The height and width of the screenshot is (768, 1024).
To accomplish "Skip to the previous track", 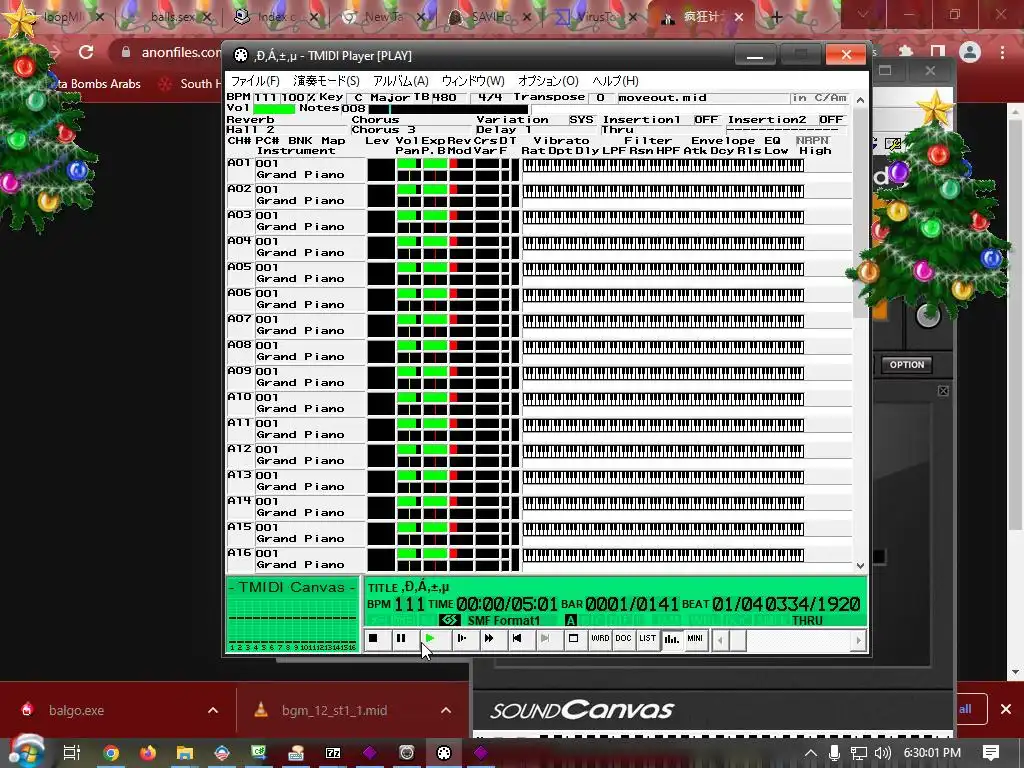I will click(x=517, y=639).
